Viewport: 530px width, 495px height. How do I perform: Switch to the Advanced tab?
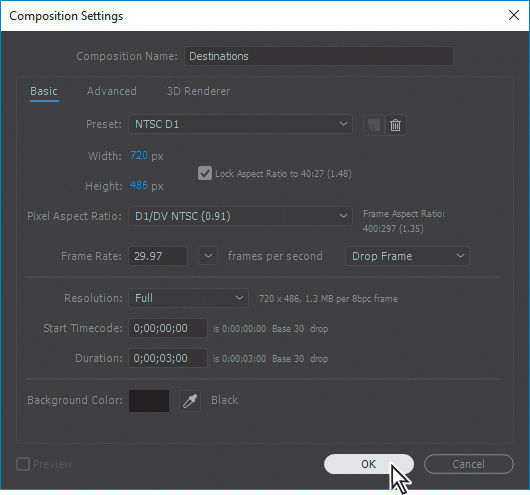click(112, 91)
